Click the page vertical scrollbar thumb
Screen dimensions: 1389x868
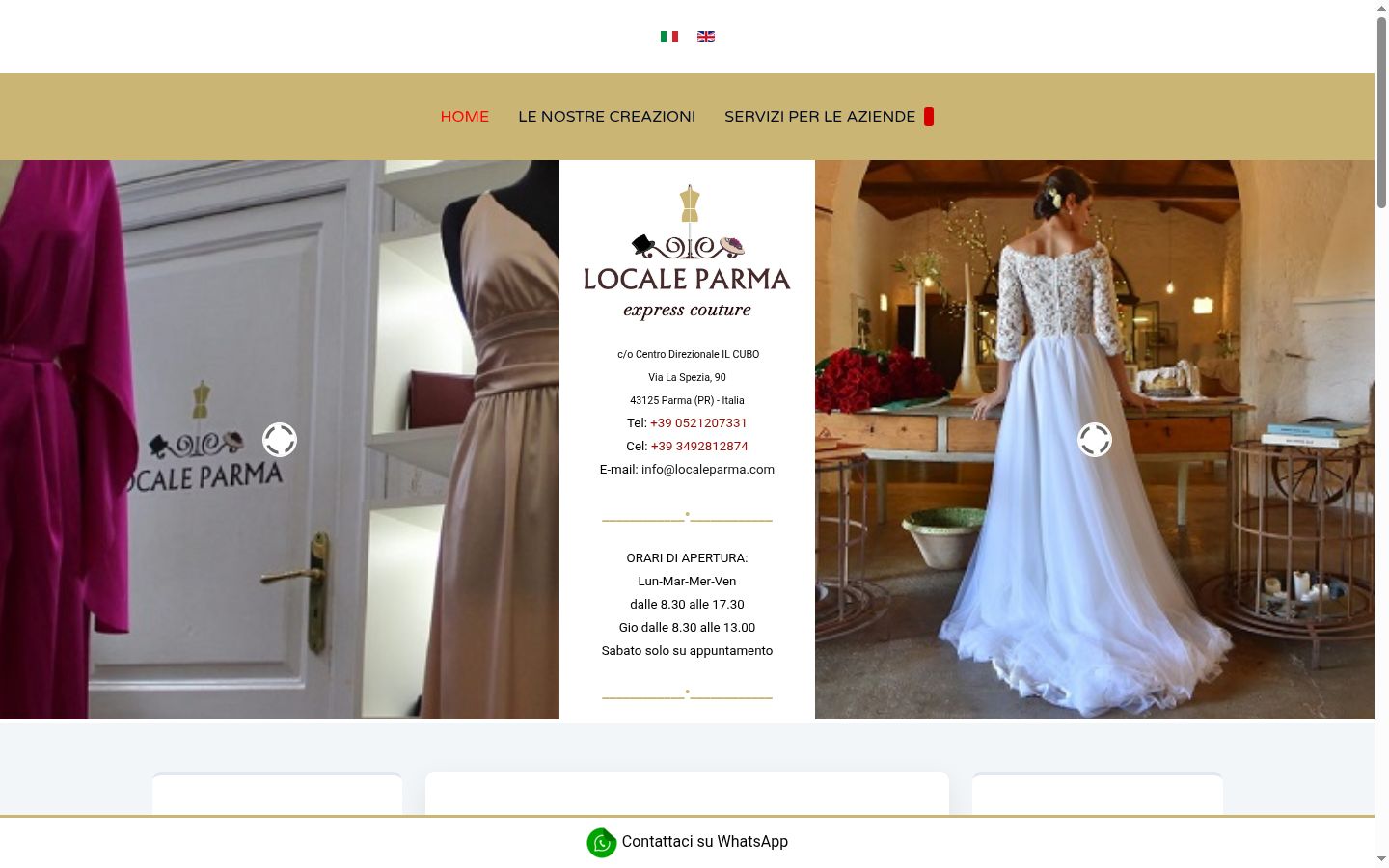coord(1381,114)
